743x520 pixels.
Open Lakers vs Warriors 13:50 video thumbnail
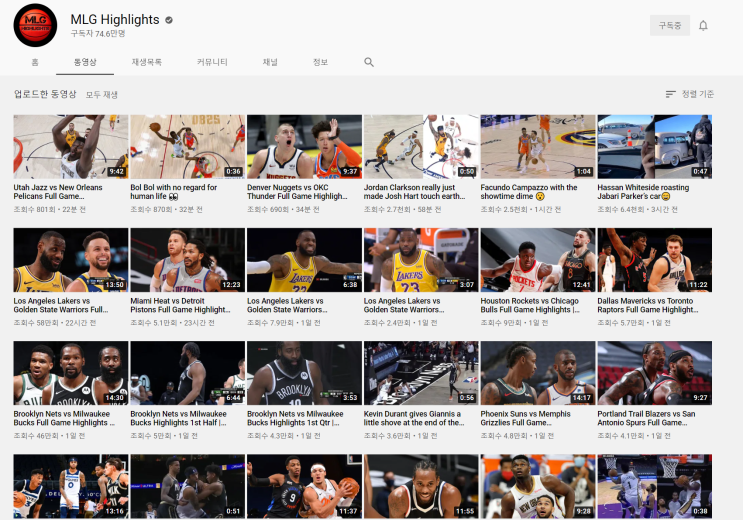pyautogui.click(x=71, y=260)
